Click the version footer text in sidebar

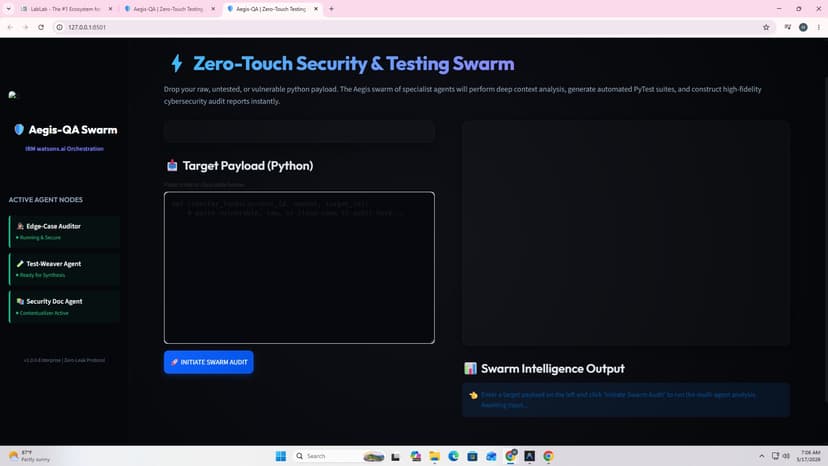(x=64, y=360)
